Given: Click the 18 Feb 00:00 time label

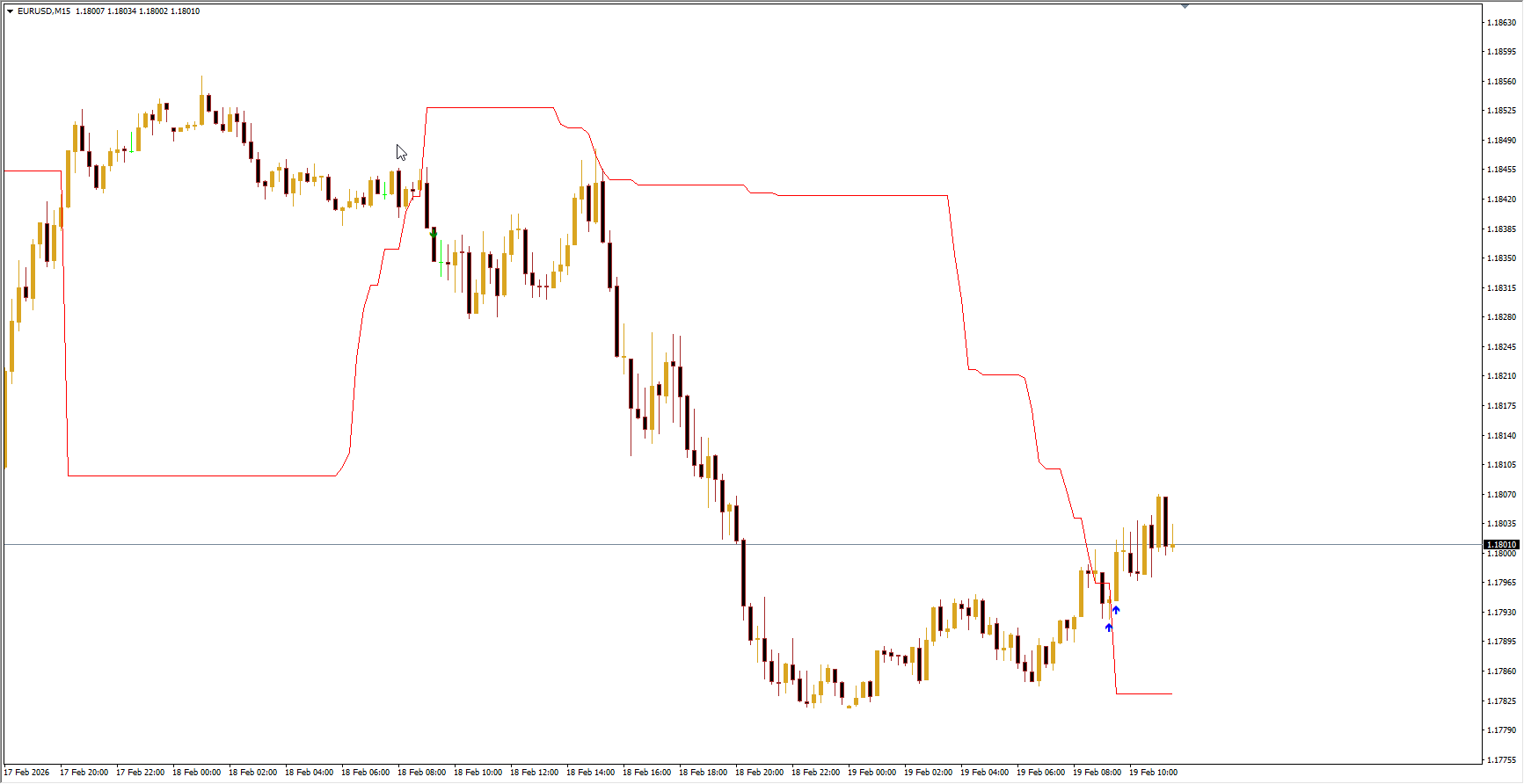Looking at the screenshot, I should pyautogui.click(x=196, y=773).
